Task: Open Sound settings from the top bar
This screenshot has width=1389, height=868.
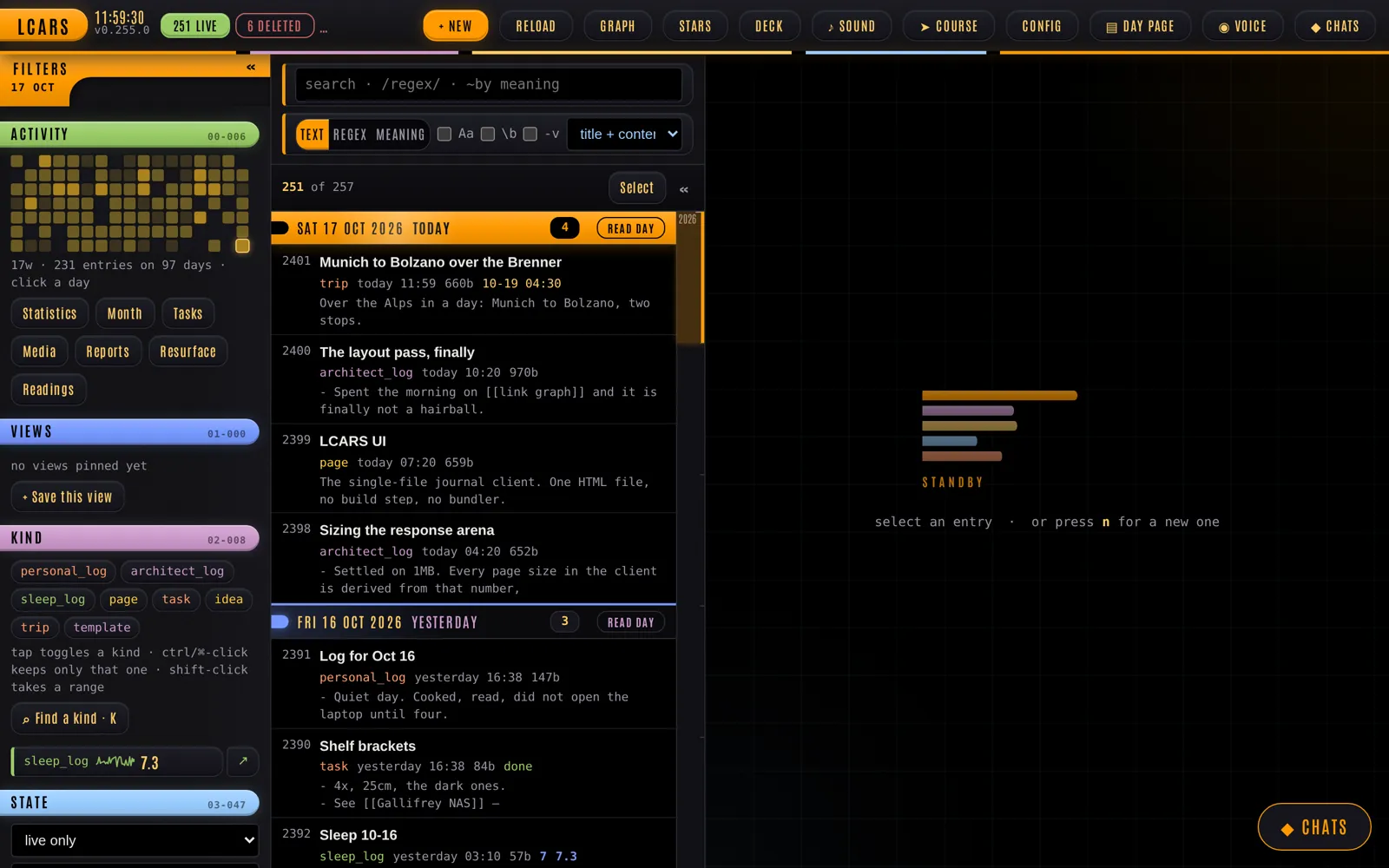Action: (x=852, y=26)
